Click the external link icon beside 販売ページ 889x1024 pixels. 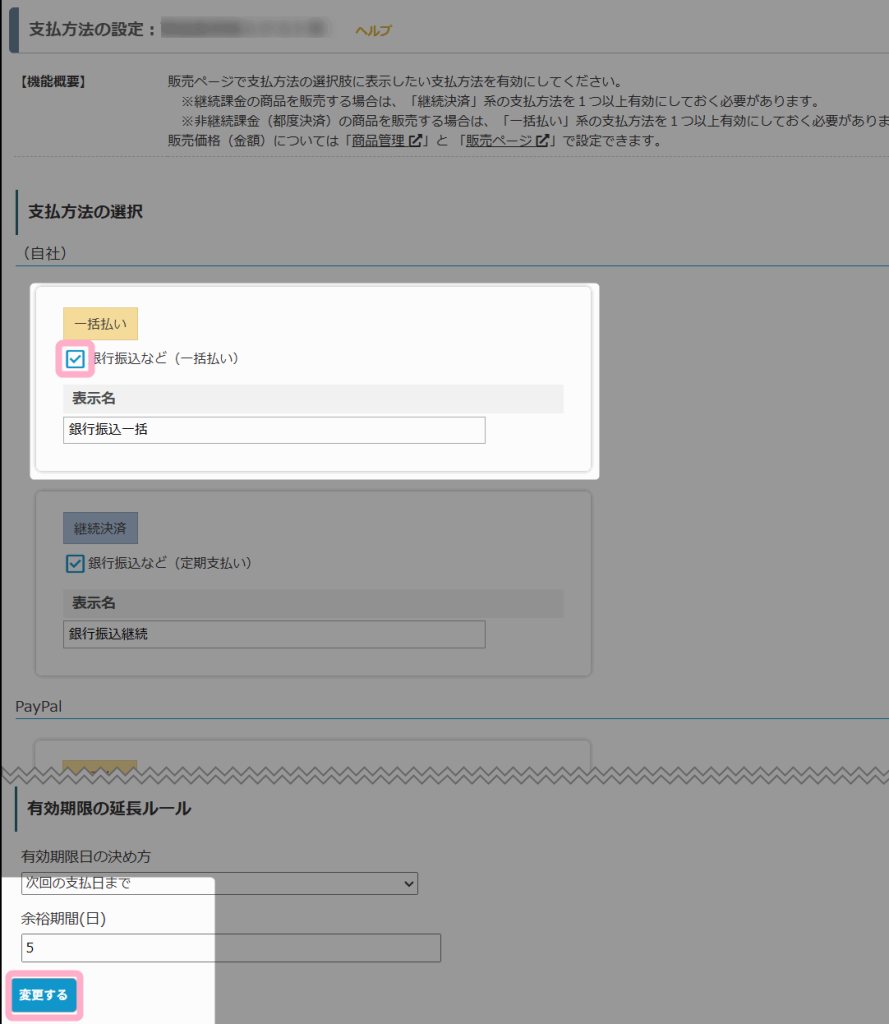point(543,141)
